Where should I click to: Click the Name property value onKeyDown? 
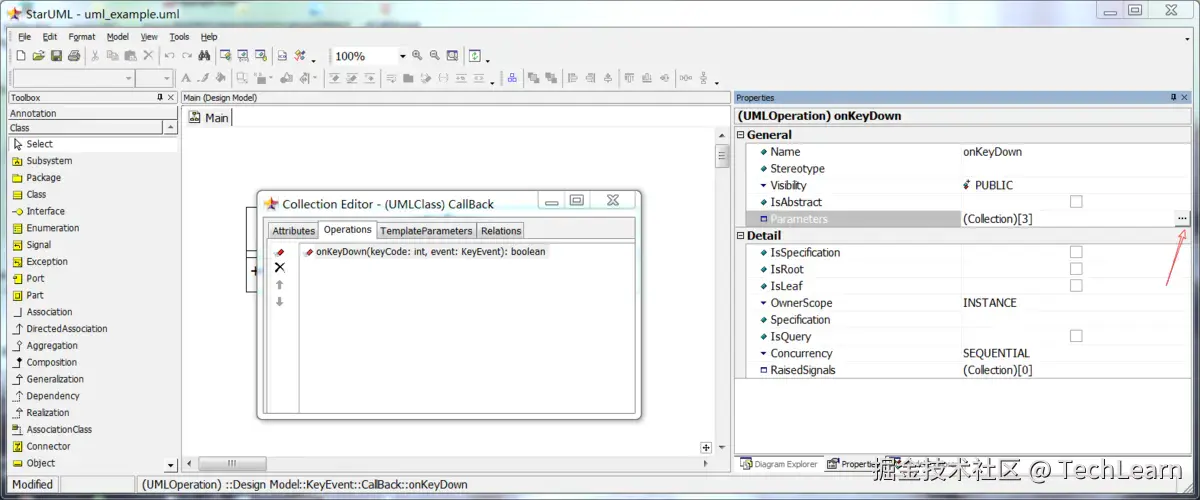pos(992,152)
